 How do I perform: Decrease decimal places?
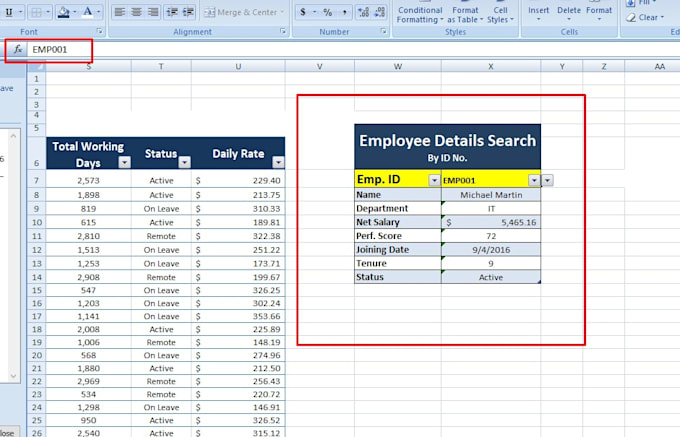[x=379, y=12]
